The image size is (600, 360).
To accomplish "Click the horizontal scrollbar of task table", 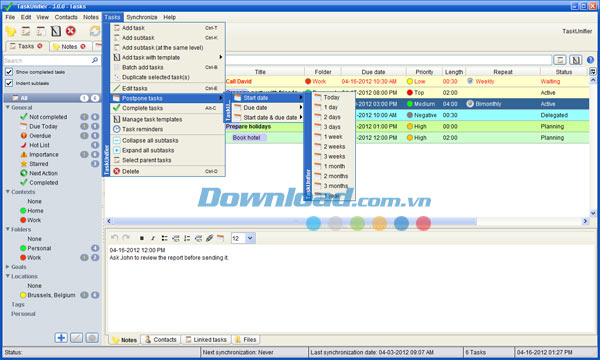I will (x=295, y=221).
